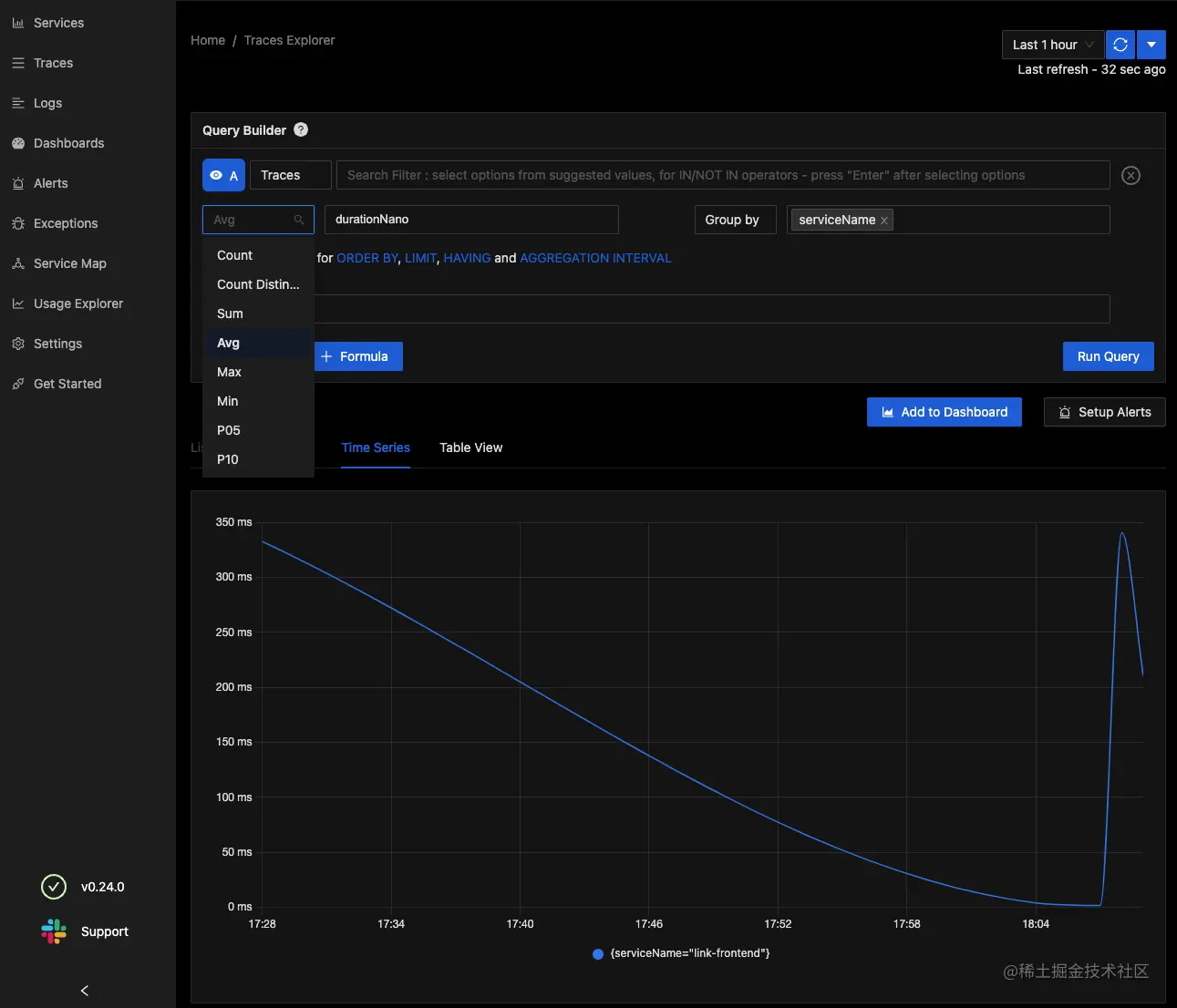Click the Query Builder help question icon

click(x=301, y=129)
